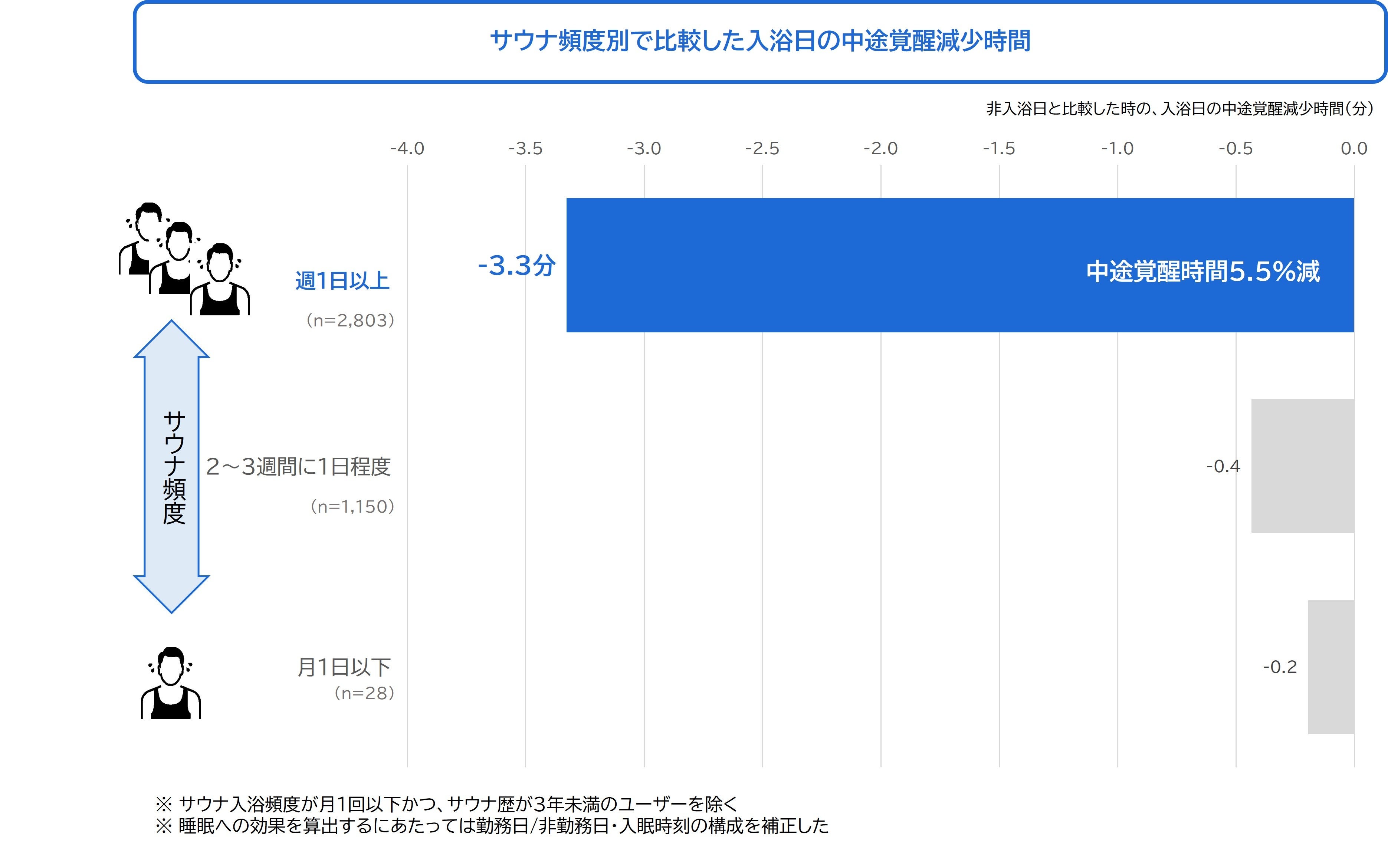Click the first footnote about サウナ入浴頻度
The image size is (1388, 868).
point(447,804)
